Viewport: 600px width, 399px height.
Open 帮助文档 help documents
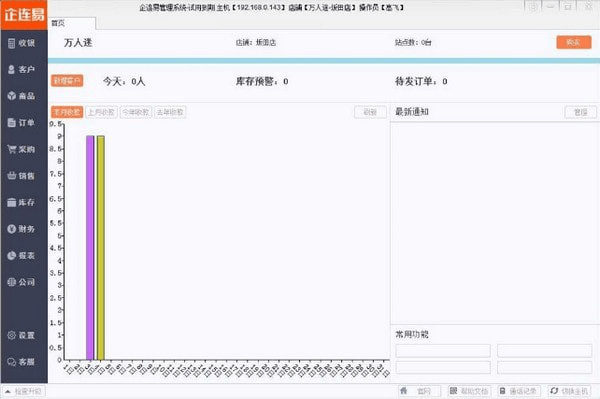click(x=469, y=391)
